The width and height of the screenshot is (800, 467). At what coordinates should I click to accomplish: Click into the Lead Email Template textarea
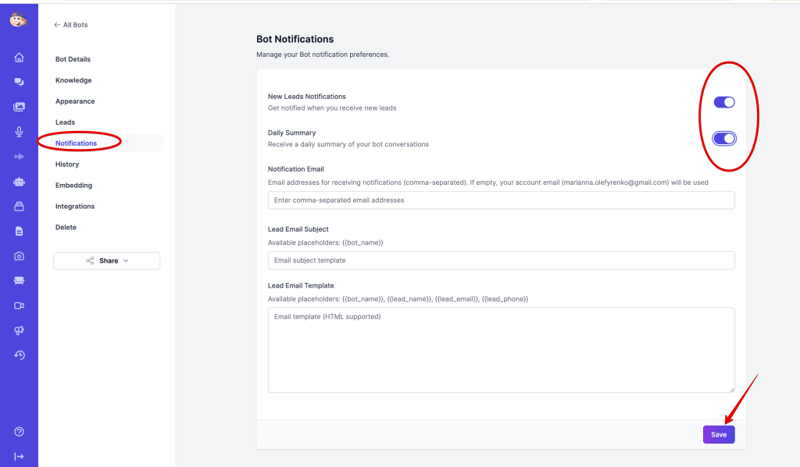point(501,349)
